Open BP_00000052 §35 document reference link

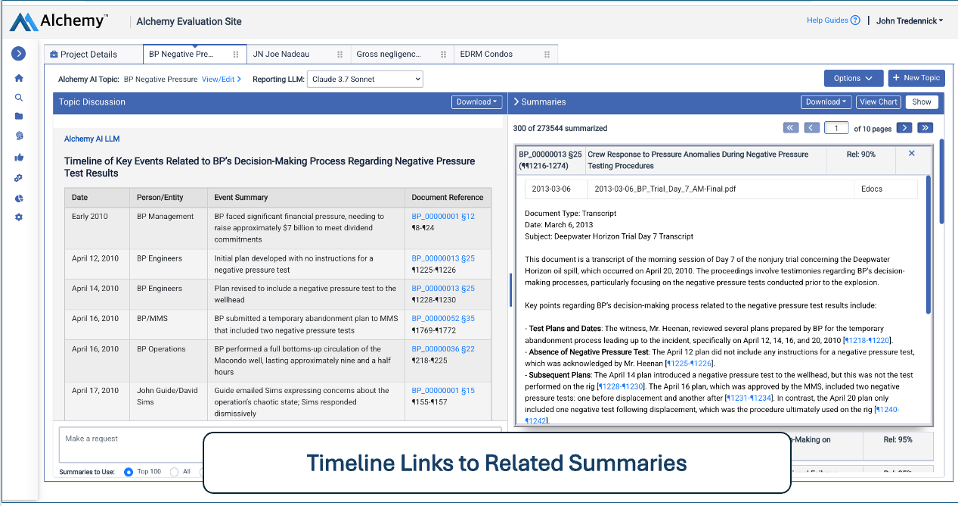click(443, 318)
